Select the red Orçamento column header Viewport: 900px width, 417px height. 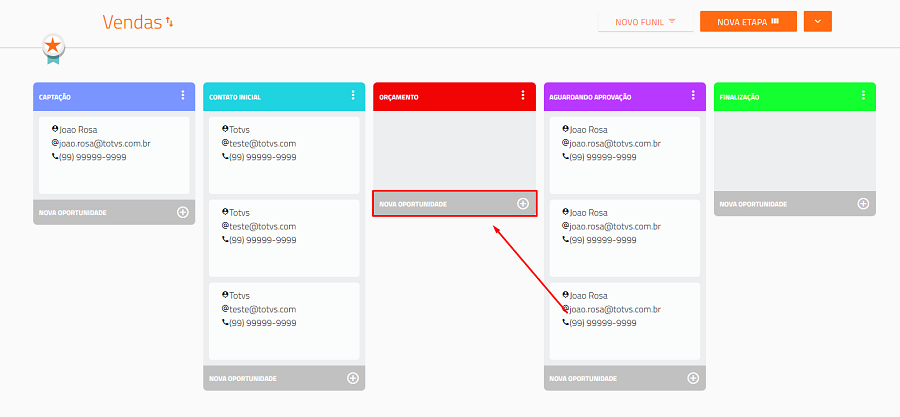click(454, 96)
